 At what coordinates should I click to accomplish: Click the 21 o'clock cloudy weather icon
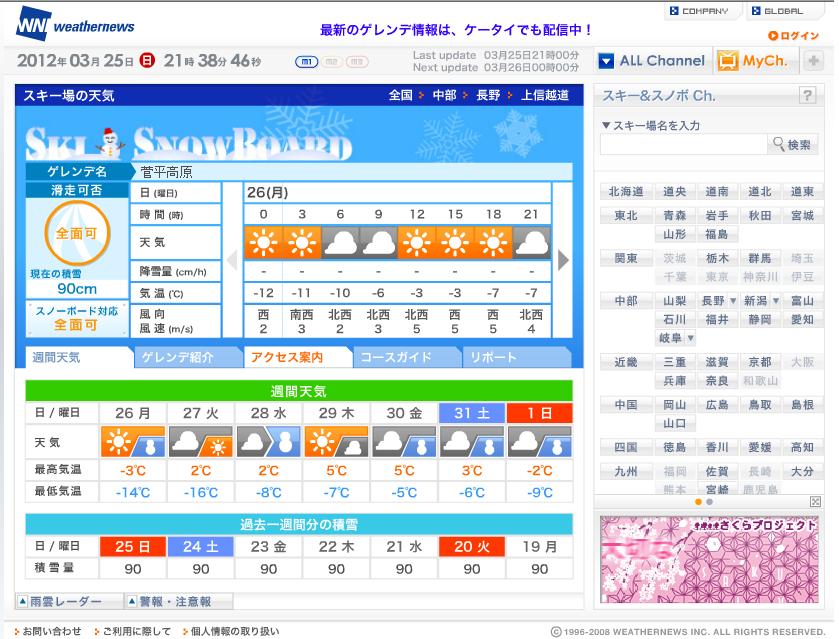(x=531, y=243)
